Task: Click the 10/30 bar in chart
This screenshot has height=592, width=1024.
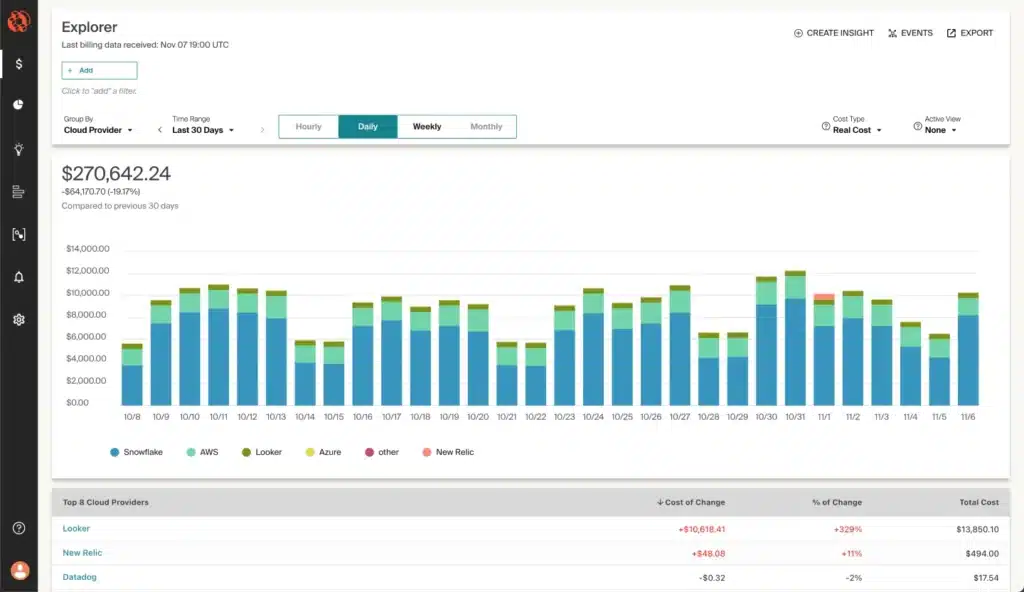Action: click(x=766, y=341)
